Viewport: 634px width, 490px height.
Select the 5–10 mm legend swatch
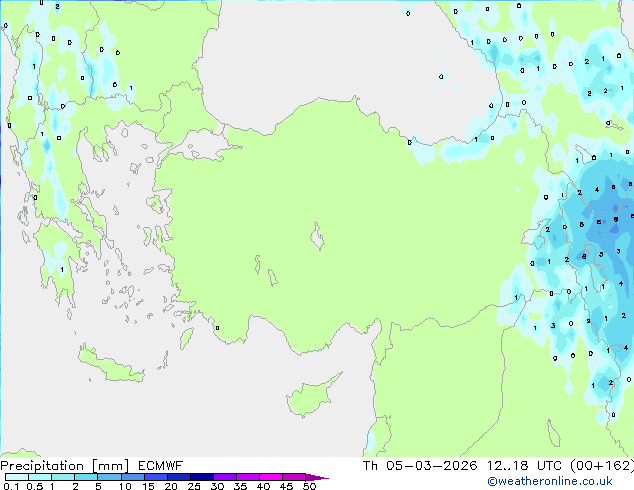(109, 477)
